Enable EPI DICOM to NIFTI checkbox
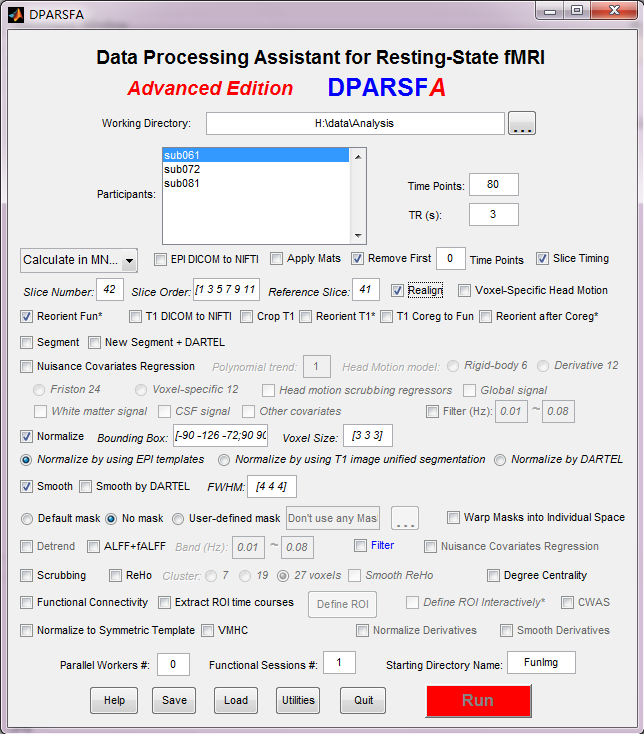The width and height of the screenshot is (644, 734). tap(161, 259)
